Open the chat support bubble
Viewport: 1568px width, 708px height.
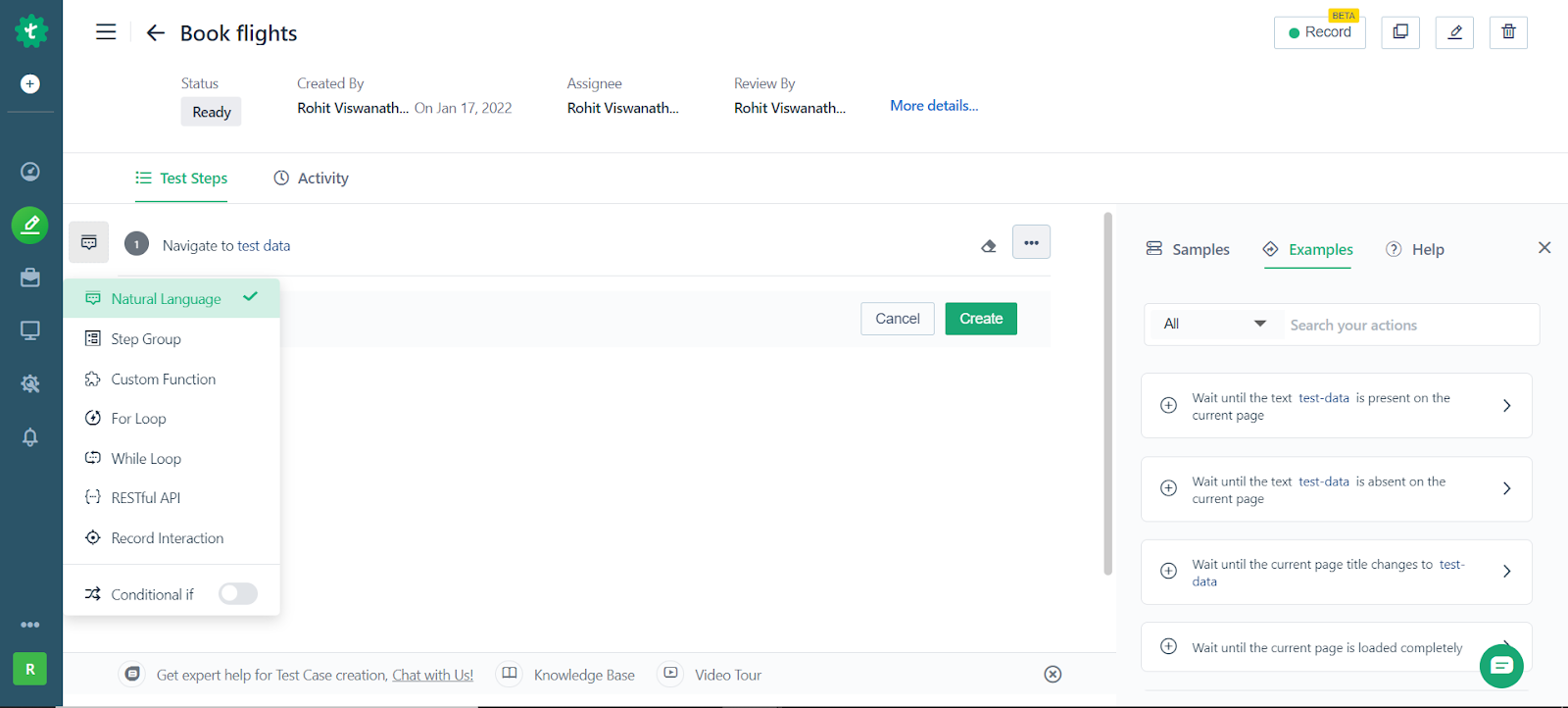coord(1501,666)
